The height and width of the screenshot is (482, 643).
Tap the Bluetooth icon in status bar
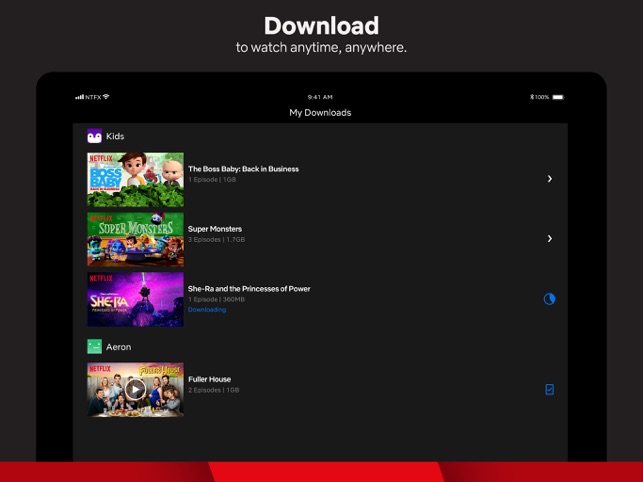point(532,97)
